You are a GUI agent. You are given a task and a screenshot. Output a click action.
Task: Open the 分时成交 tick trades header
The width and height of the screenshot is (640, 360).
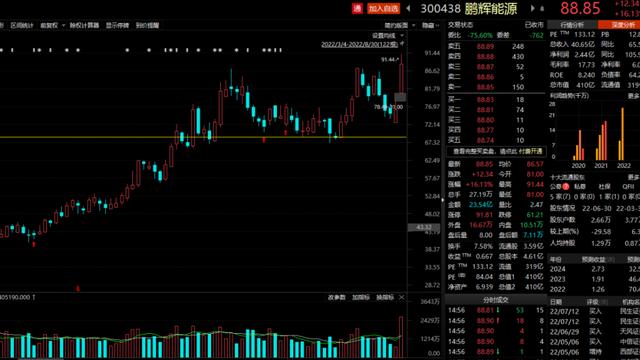(496, 300)
